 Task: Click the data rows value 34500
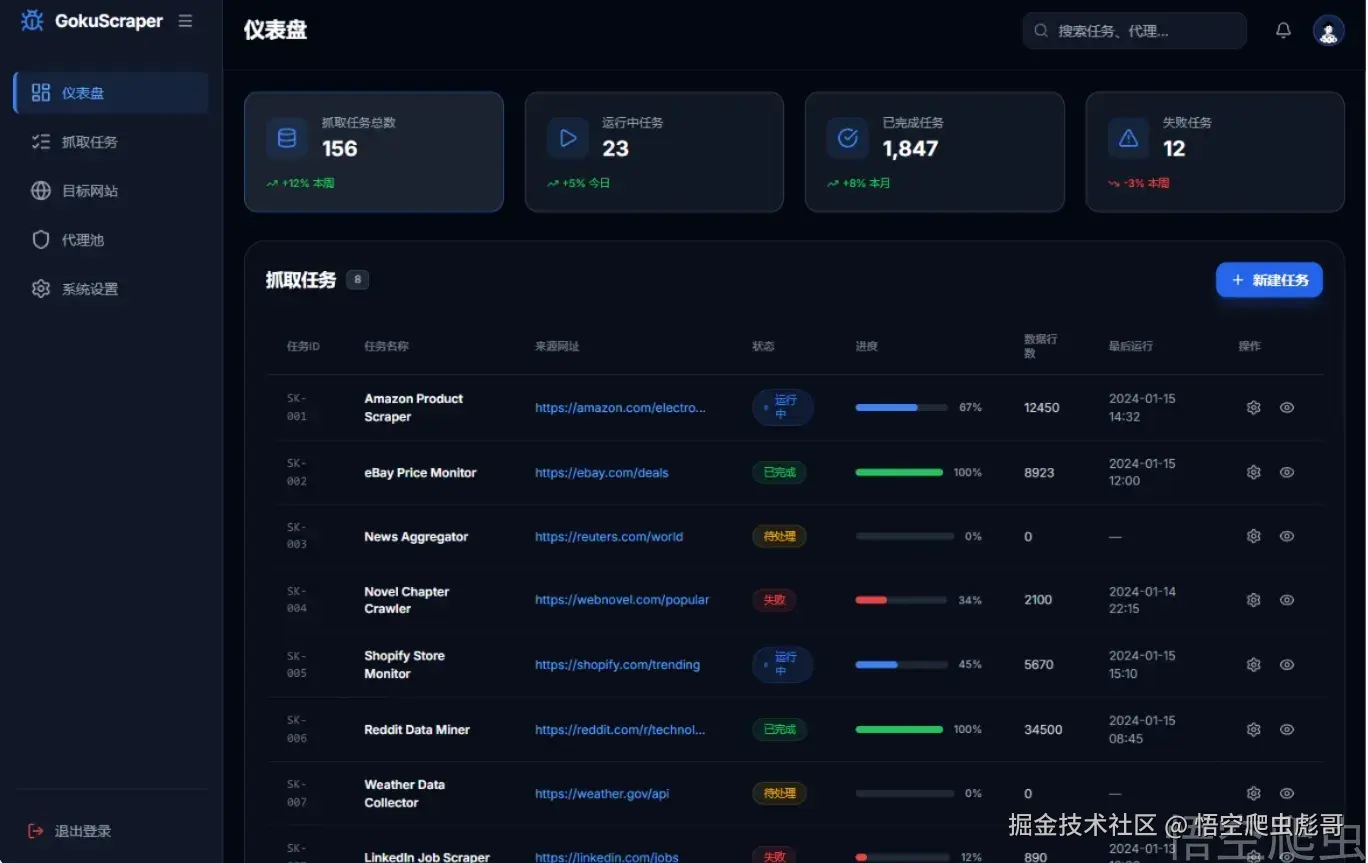pyautogui.click(x=1043, y=730)
